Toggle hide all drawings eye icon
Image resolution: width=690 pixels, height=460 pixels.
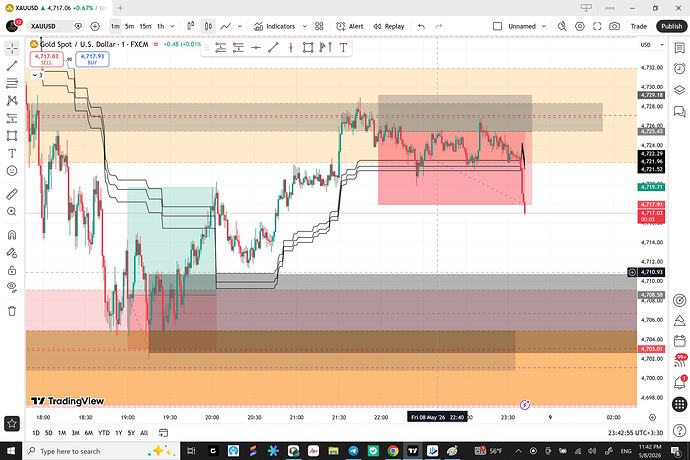click(x=12, y=287)
